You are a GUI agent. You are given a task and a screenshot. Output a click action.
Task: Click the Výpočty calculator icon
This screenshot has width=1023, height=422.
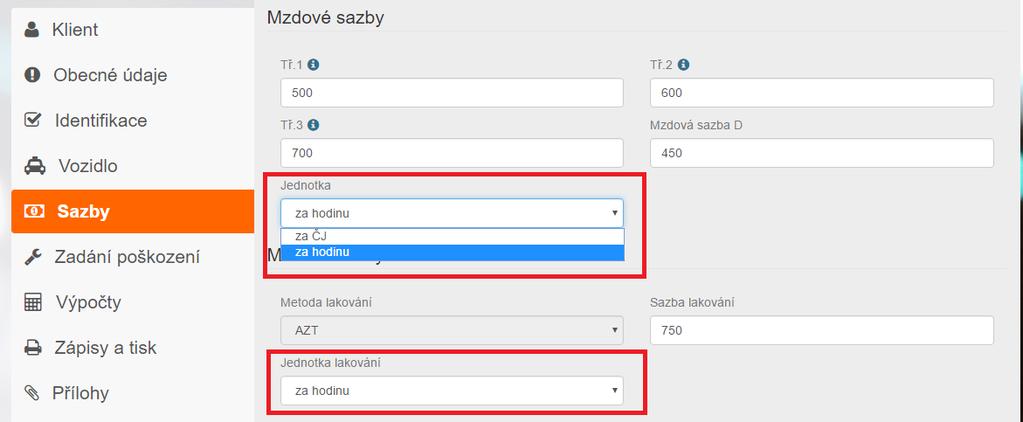click(x=33, y=303)
